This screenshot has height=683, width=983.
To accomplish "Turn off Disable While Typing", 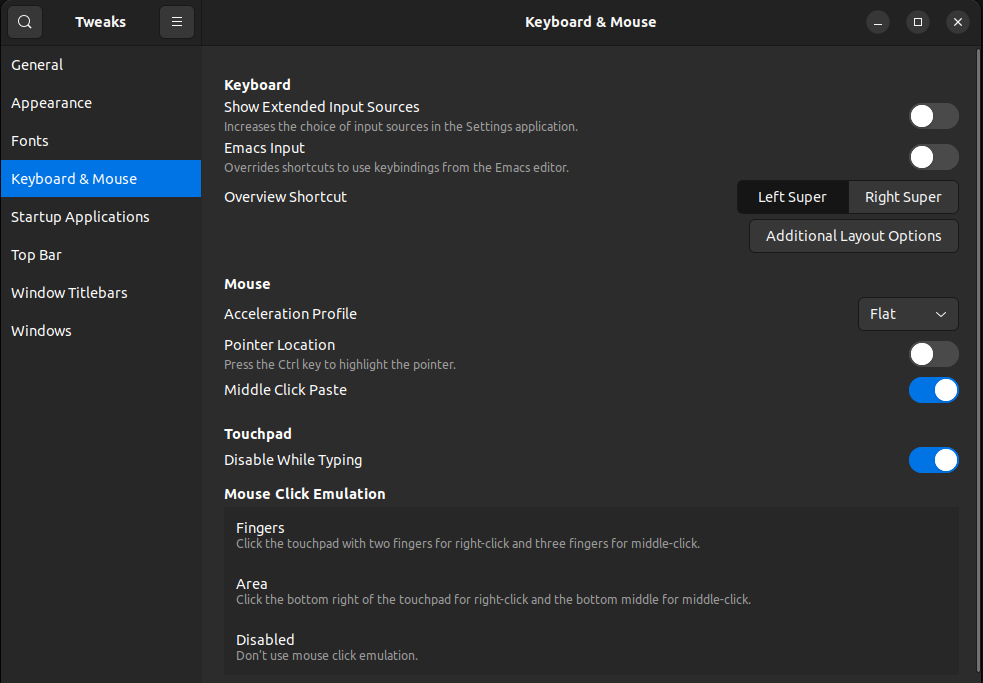I will (933, 460).
